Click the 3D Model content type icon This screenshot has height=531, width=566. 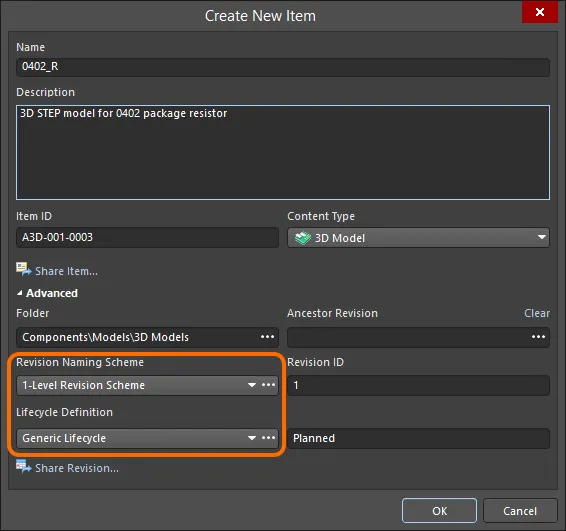(x=302, y=238)
